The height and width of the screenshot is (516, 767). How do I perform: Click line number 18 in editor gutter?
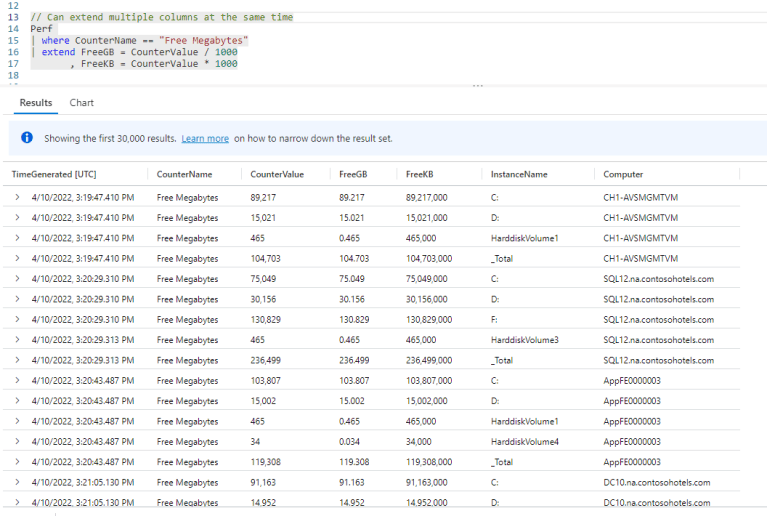tap(13, 75)
